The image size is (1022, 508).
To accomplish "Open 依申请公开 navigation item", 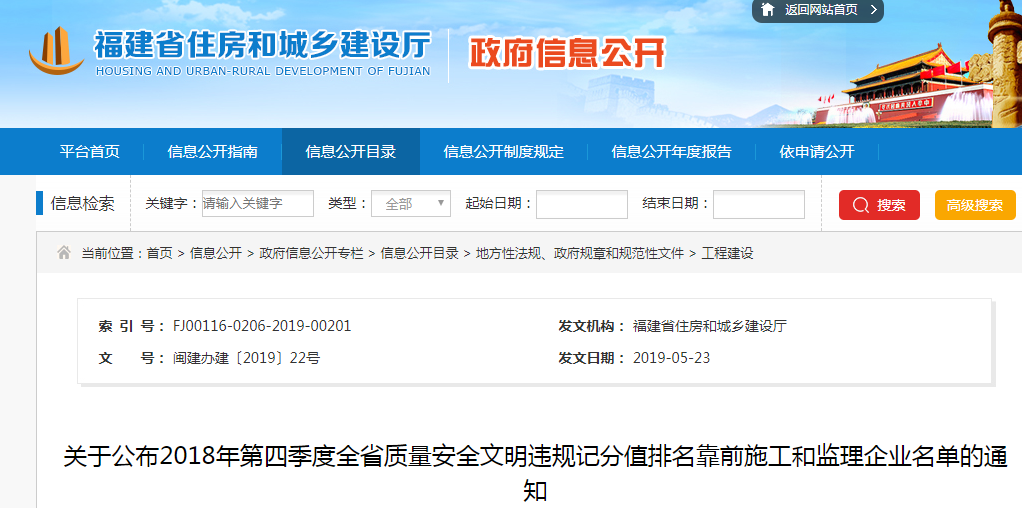I will click(x=817, y=152).
